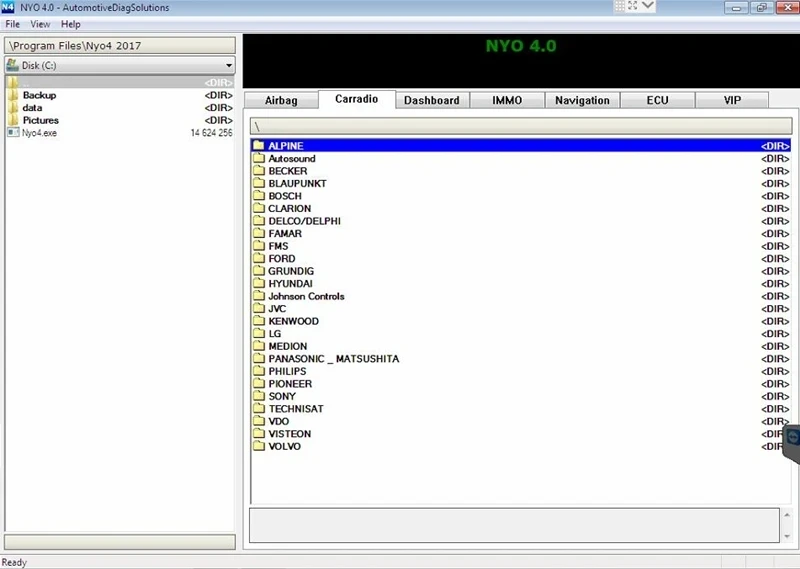Open the VOLVO folder icon
The image size is (800, 569).
tap(259, 446)
